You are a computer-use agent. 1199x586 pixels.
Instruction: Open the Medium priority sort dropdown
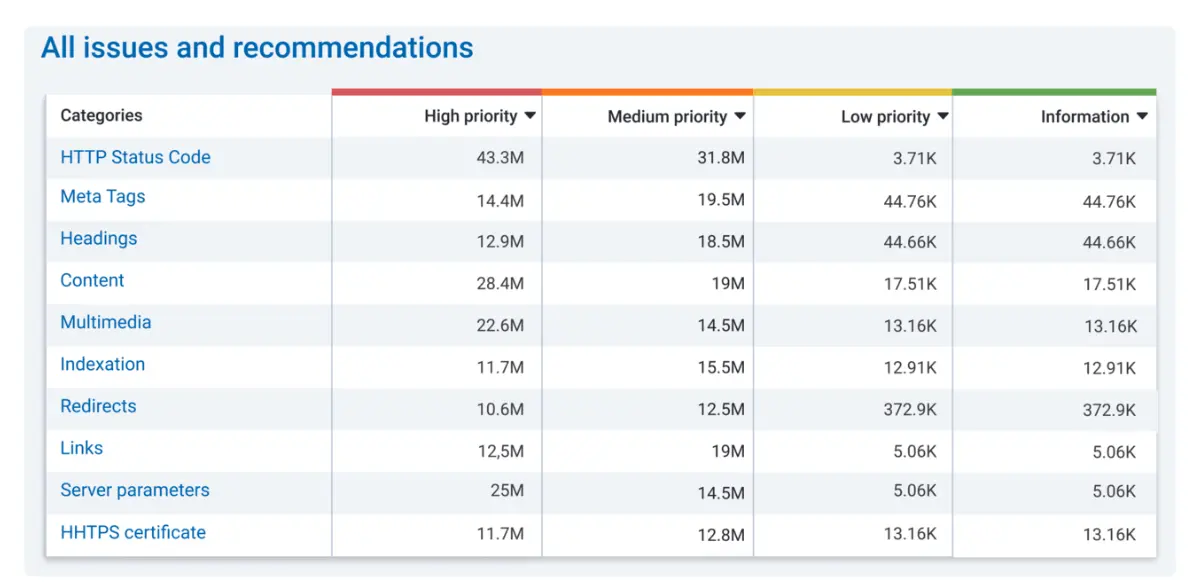(x=740, y=116)
